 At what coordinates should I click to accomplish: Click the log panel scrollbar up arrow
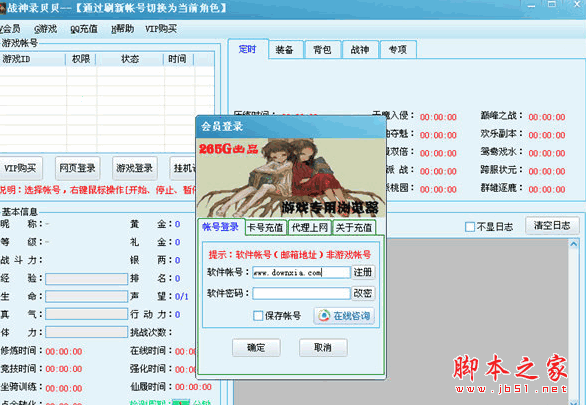574,244
